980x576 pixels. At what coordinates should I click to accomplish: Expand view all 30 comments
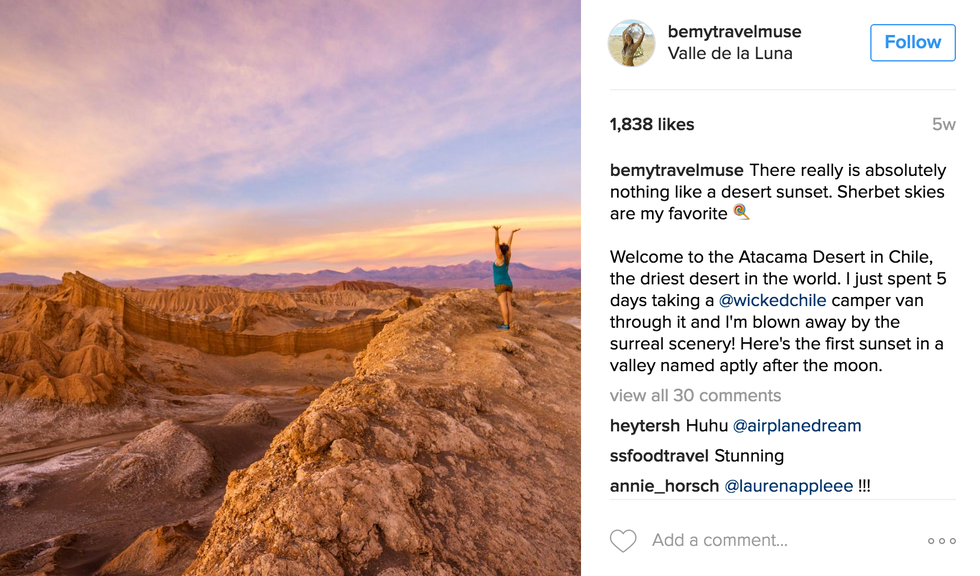coord(695,396)
